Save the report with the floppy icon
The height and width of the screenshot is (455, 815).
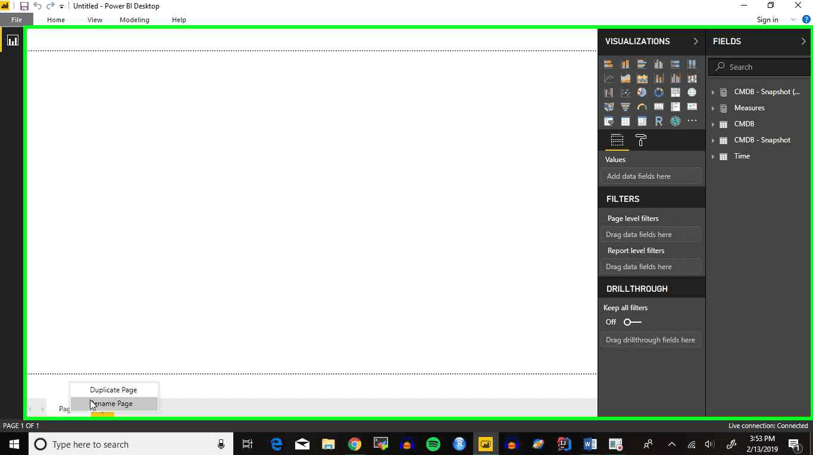click(x=24, y=6)
